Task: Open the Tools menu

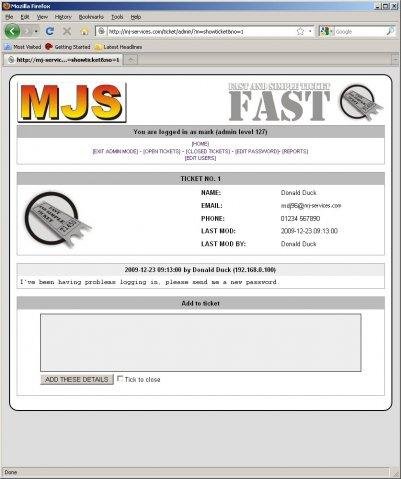Action: [x=117, y=17]
